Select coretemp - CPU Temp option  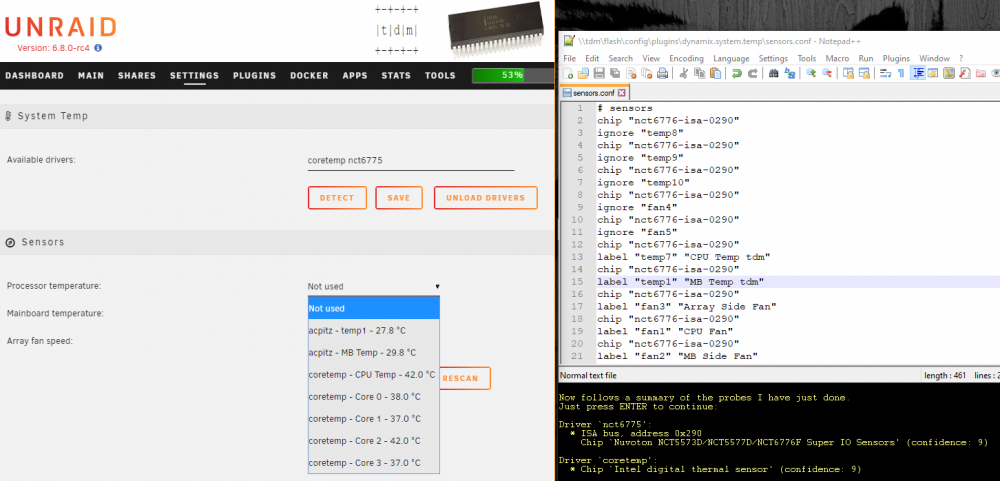(x=372, y=374)
